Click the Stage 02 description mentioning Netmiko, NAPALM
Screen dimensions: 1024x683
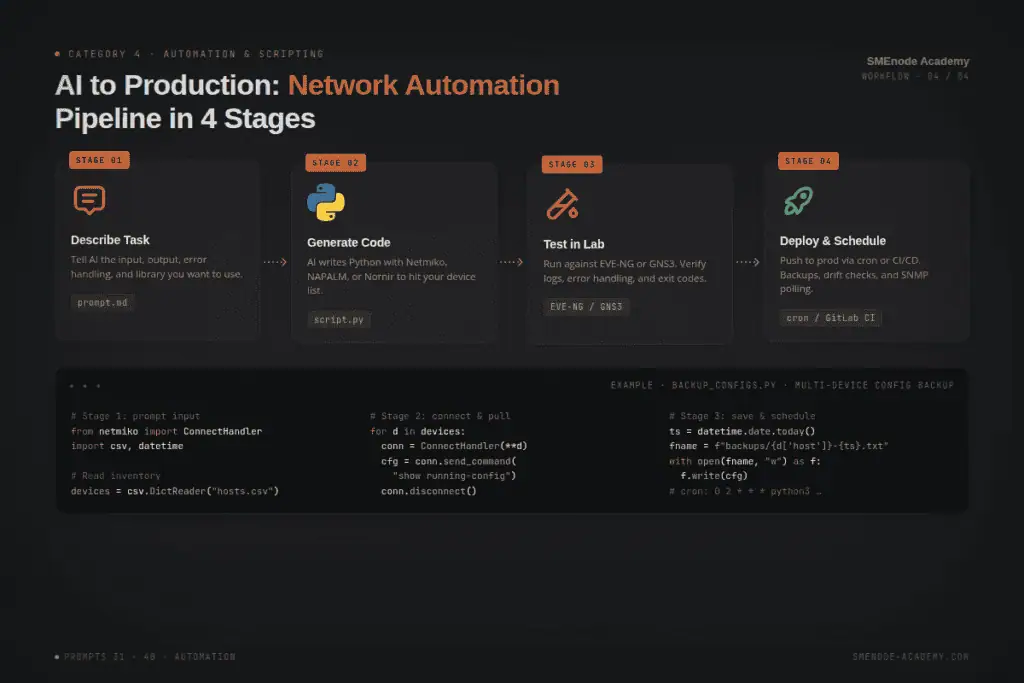pos(391,276)
